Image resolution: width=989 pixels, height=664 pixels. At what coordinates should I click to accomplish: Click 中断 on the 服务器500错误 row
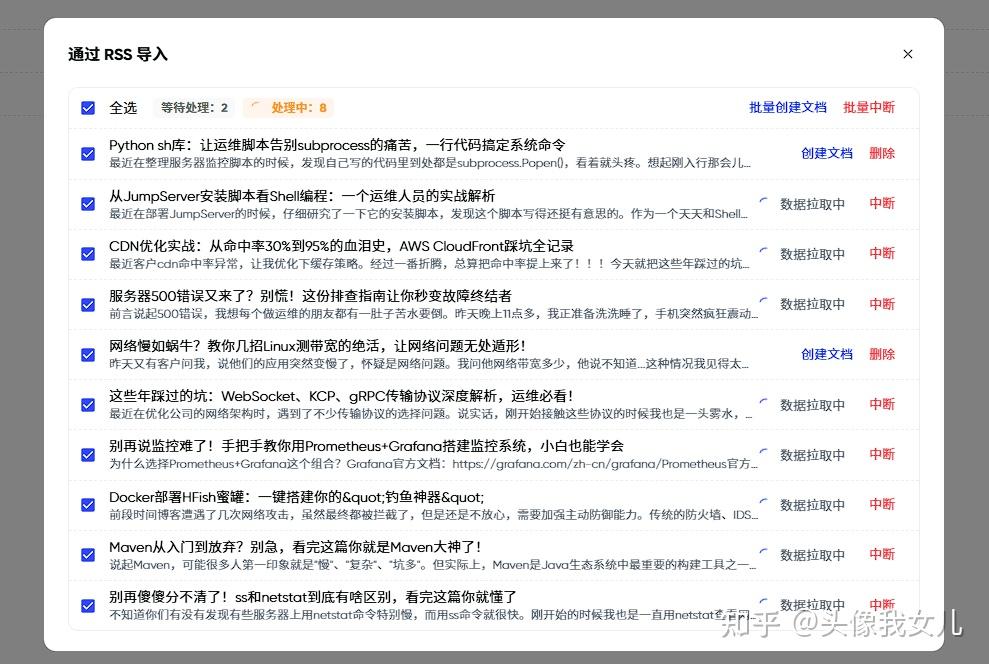tap(881, 304)
